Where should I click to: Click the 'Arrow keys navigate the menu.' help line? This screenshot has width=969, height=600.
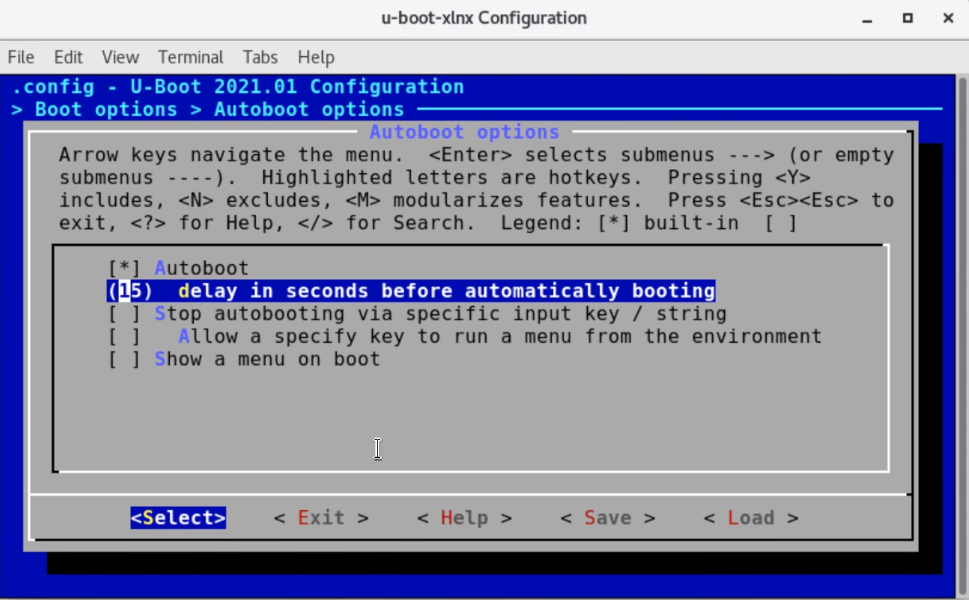click(x=231, y=155)
